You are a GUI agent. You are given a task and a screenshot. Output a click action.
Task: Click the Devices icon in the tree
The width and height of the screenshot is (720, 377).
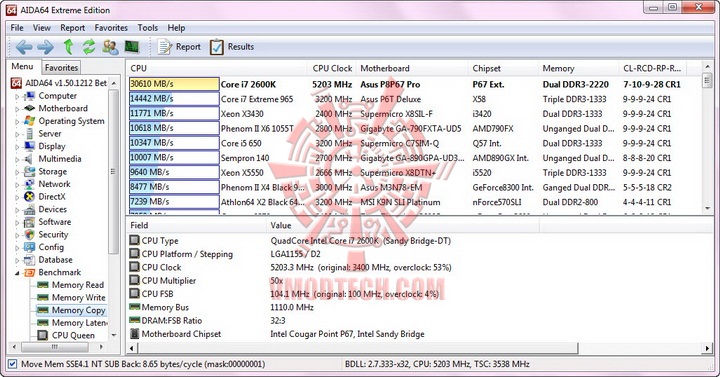(x=29, y=209)
